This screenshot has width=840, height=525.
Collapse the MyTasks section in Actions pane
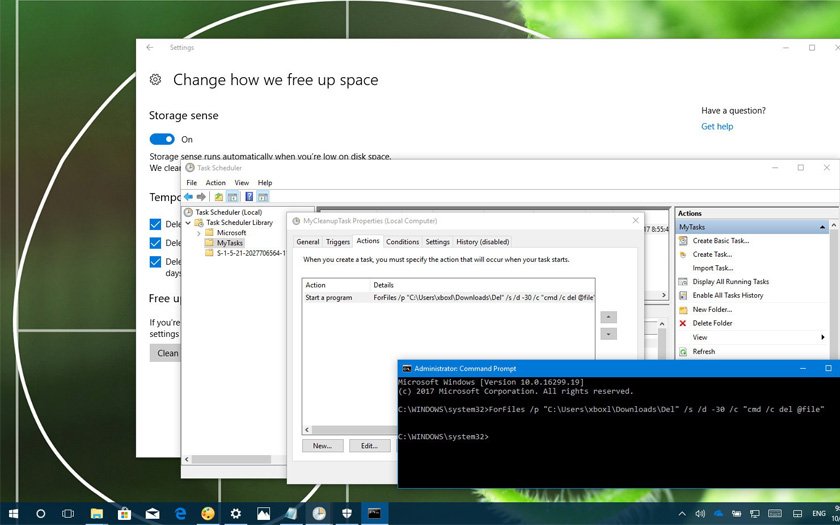point(824,228)
